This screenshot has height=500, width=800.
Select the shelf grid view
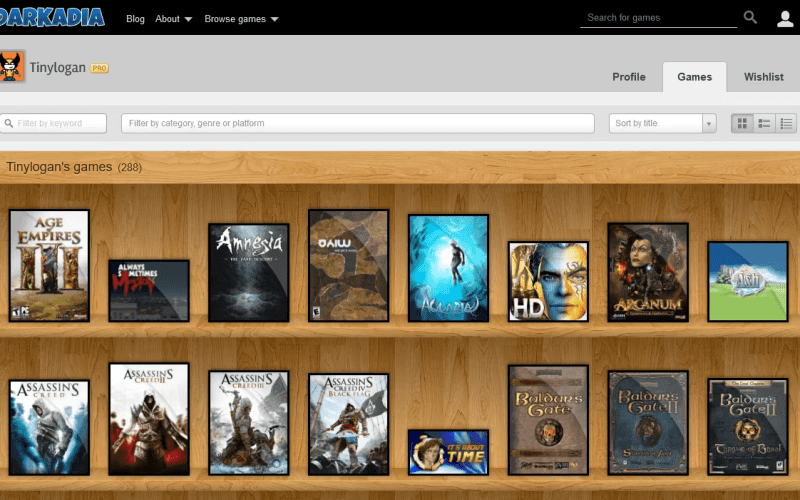click(x=742, y=123)
